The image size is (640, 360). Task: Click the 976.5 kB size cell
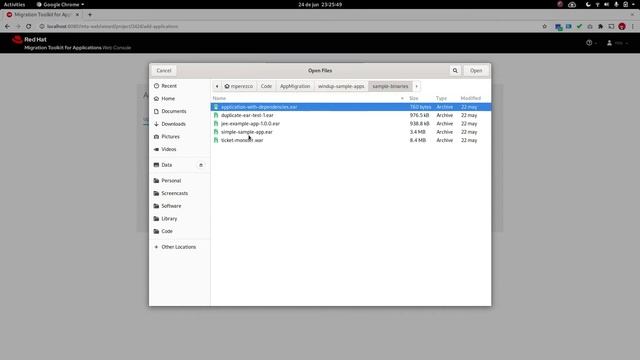tap(419, 116)
